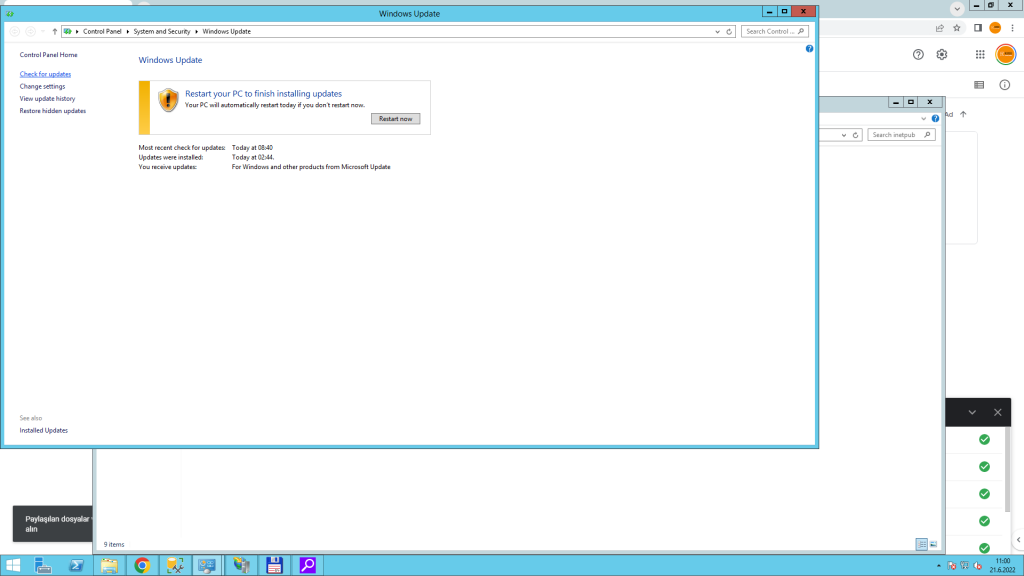Switch to Google Chrome on taskbar
Image resolution: width=1024 pixels, height=576 pixels.
coord(142,565)
